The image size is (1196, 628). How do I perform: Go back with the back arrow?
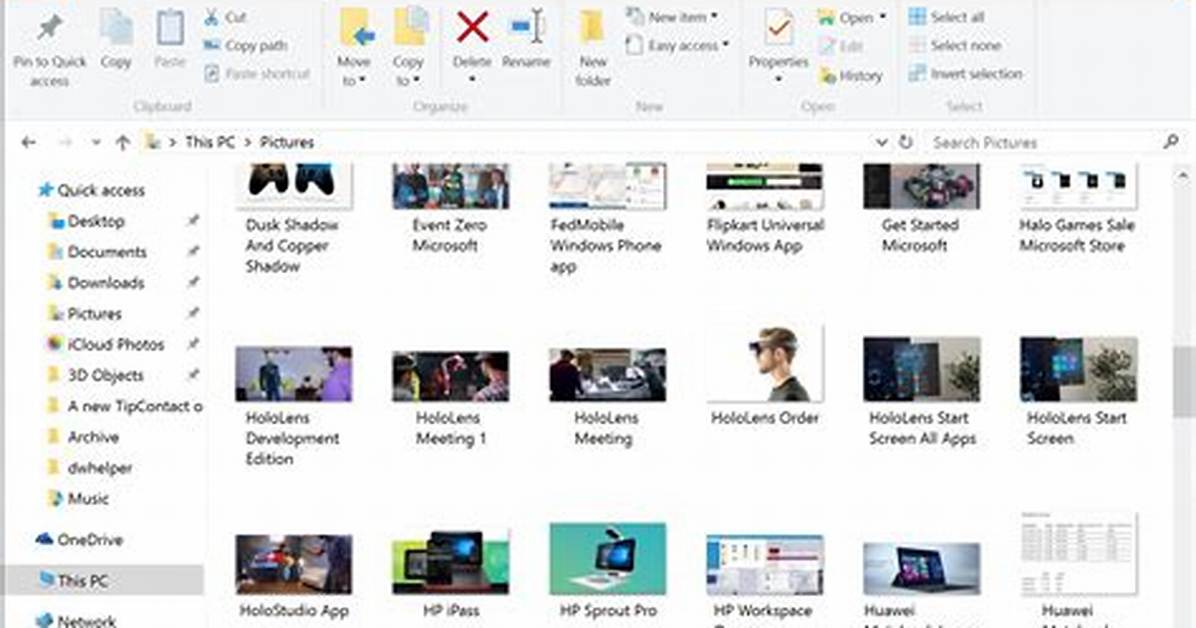[29, 142]
